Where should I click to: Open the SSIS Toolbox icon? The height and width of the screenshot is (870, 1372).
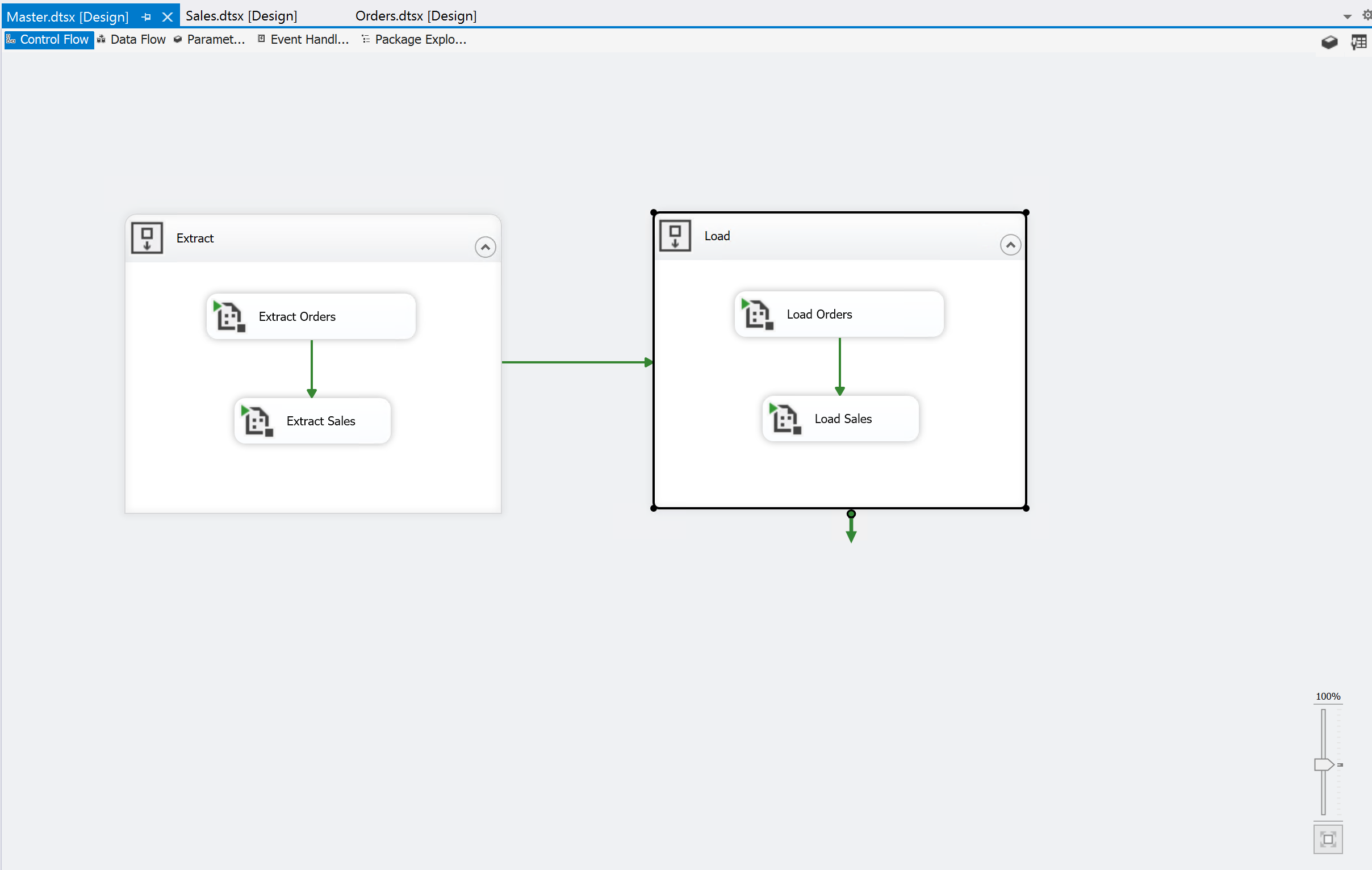click(1329, 41)
